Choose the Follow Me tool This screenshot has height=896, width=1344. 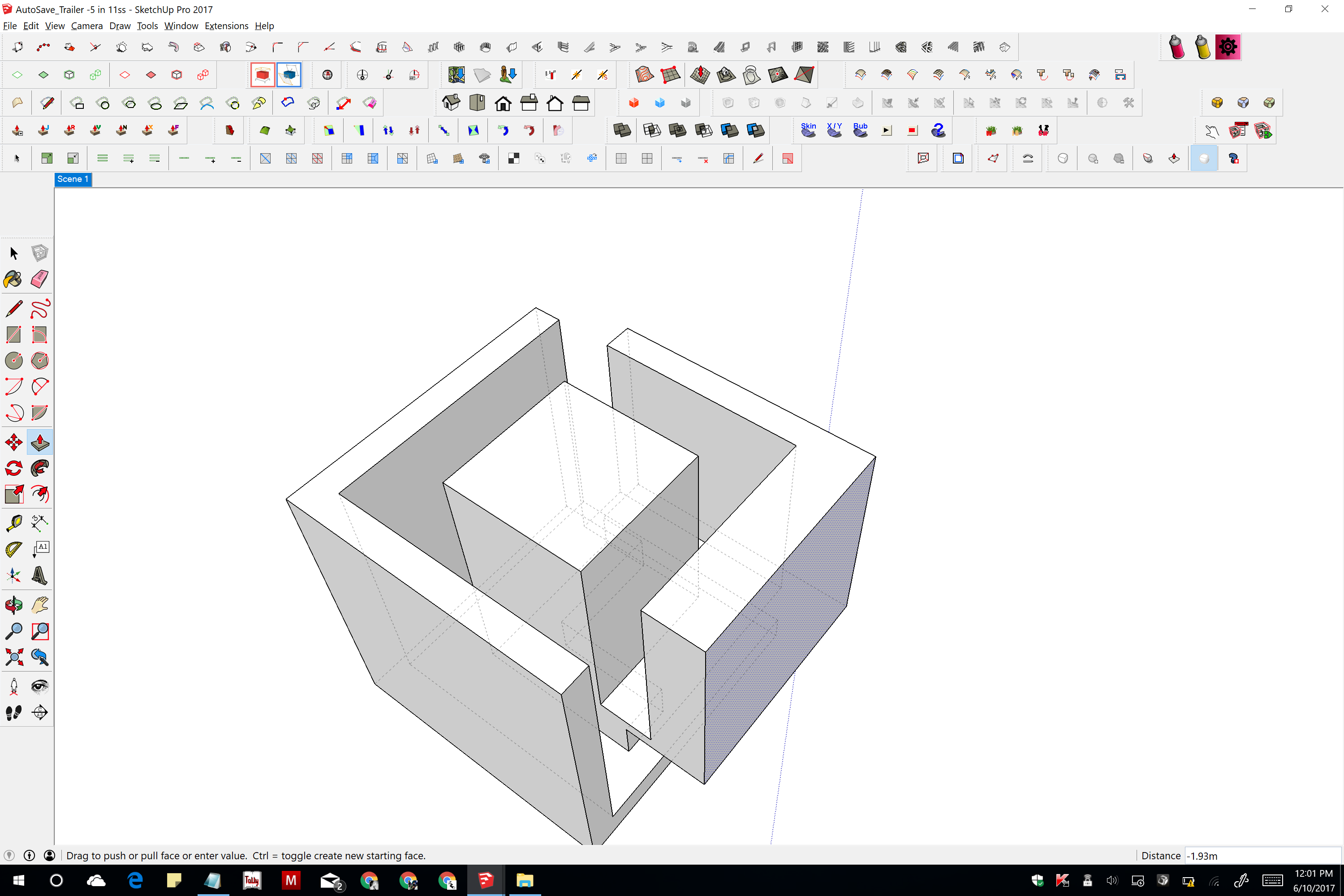(x=39, y=468)
